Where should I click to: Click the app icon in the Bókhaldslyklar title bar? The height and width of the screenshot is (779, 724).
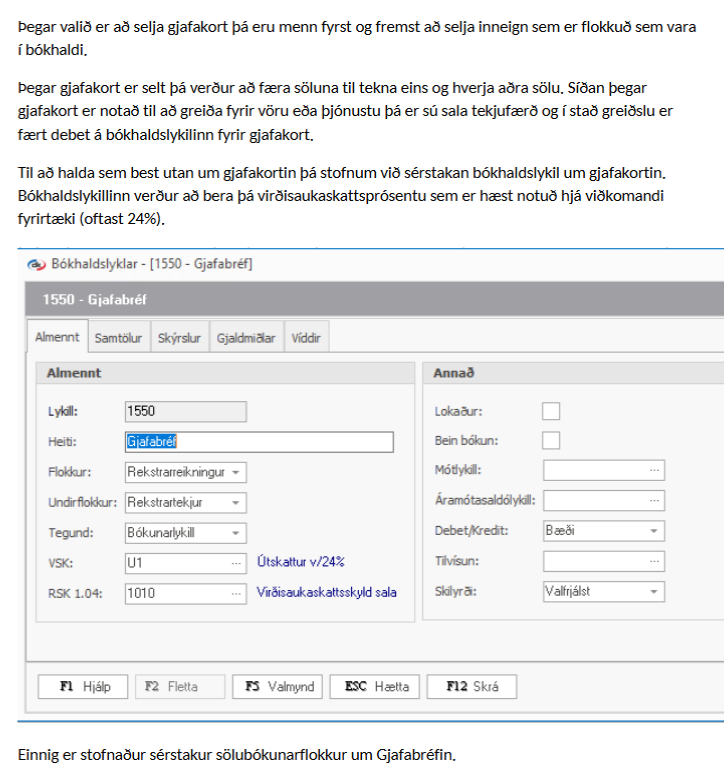37,264
